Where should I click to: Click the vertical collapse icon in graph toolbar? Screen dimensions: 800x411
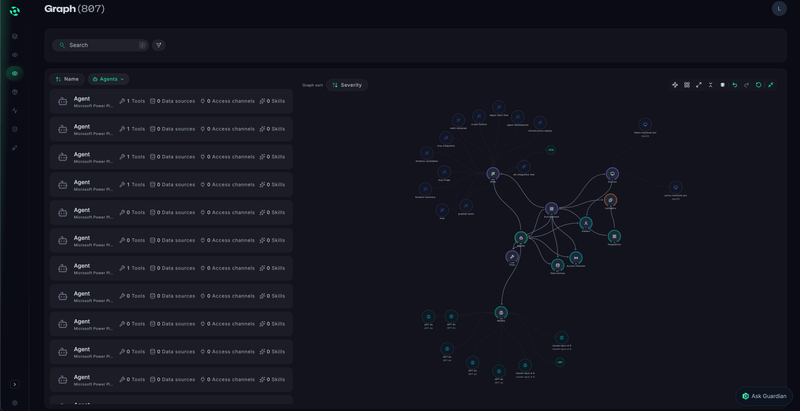tap(711, 85)
